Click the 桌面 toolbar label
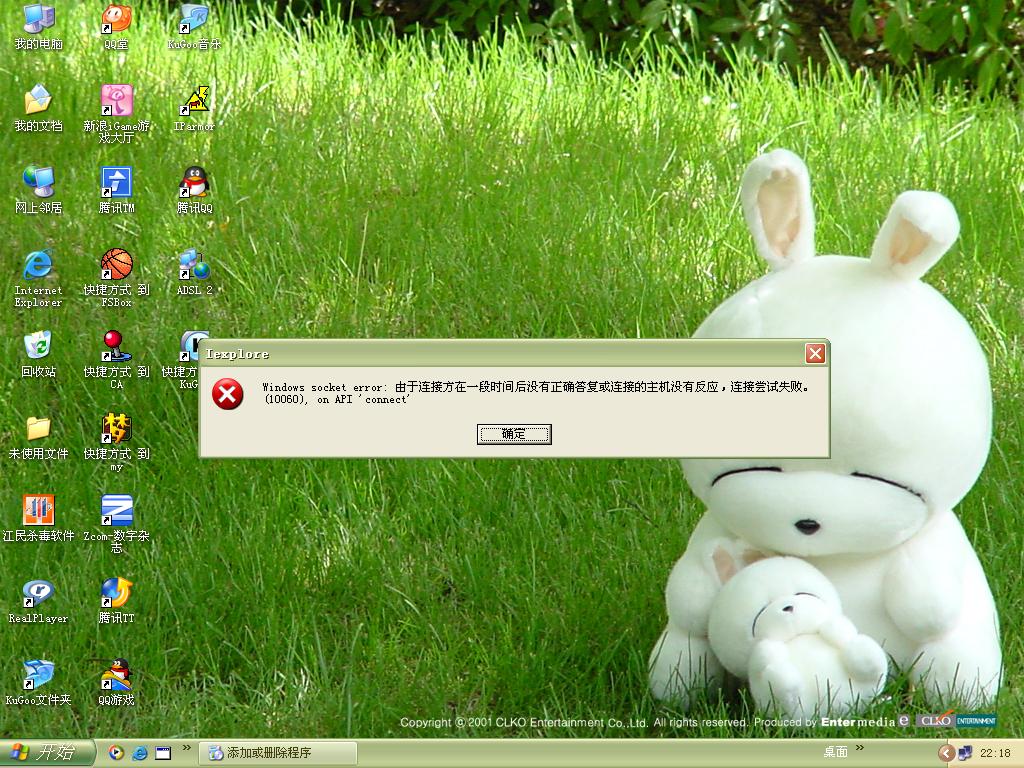This screenshot has height=768, width=1024. (x=835, y=752)
